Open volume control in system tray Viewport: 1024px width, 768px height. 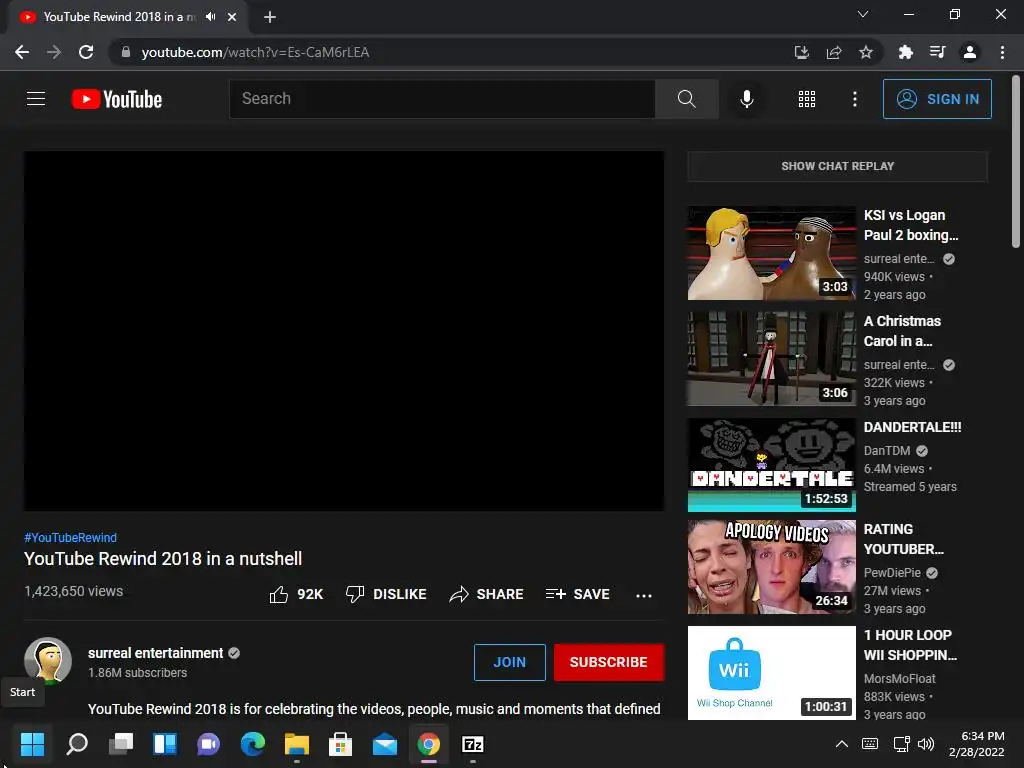pos(926,744)
